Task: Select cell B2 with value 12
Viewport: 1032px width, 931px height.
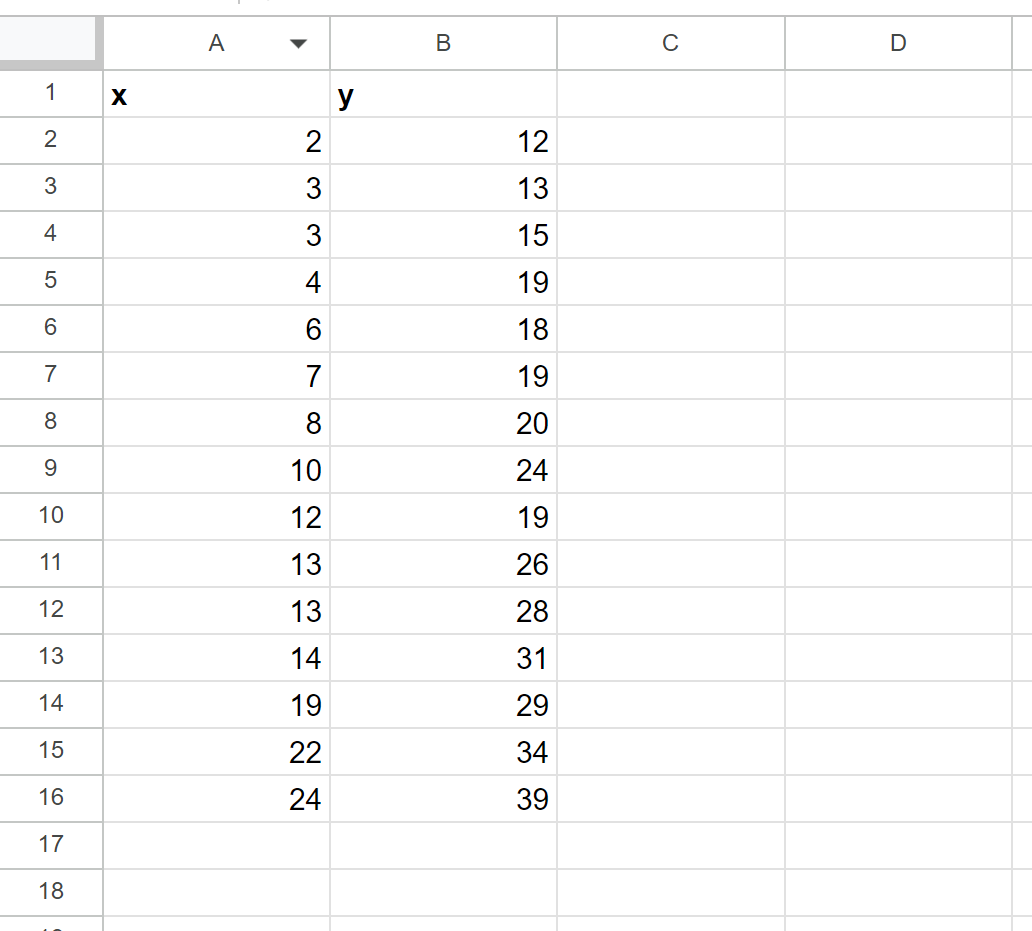Action: point(444,141)
